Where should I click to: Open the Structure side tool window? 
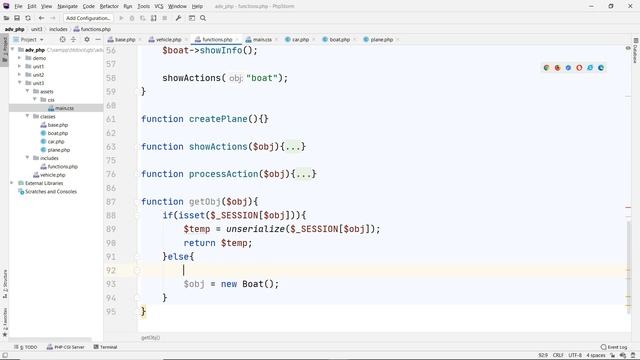pos(5,284)
